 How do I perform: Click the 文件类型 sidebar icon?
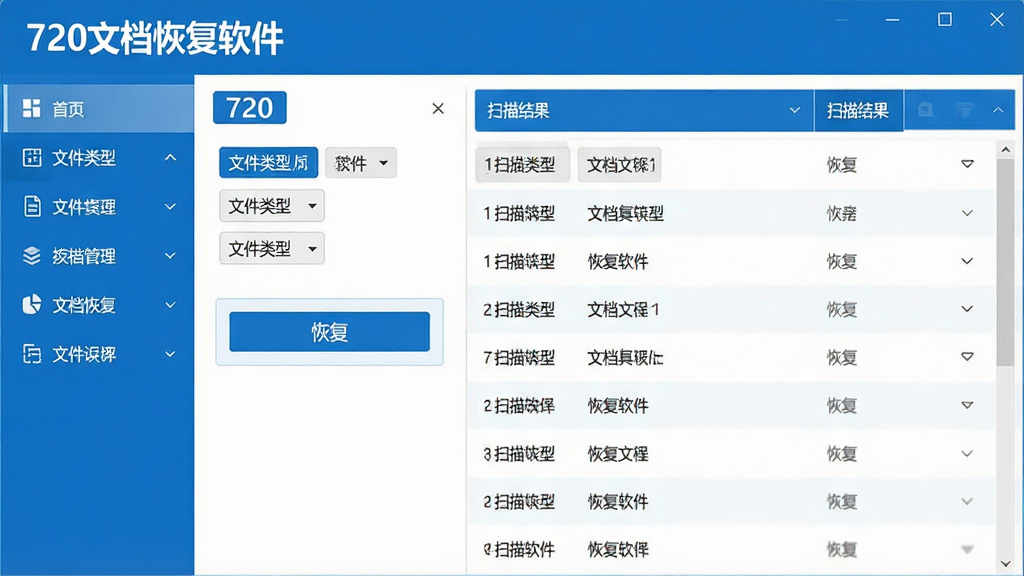point(31,157)
